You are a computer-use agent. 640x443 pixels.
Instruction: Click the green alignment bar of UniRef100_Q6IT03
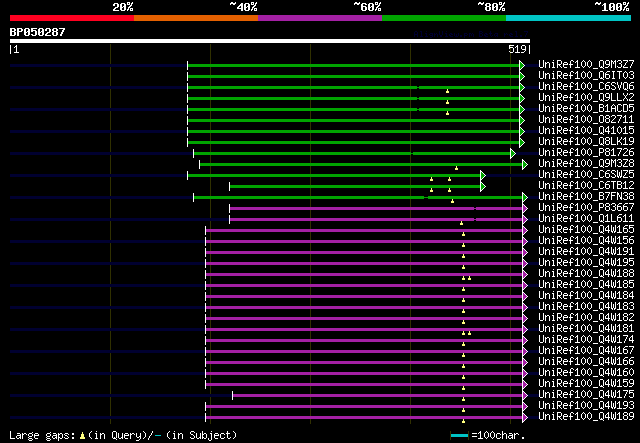click(353, 76)
